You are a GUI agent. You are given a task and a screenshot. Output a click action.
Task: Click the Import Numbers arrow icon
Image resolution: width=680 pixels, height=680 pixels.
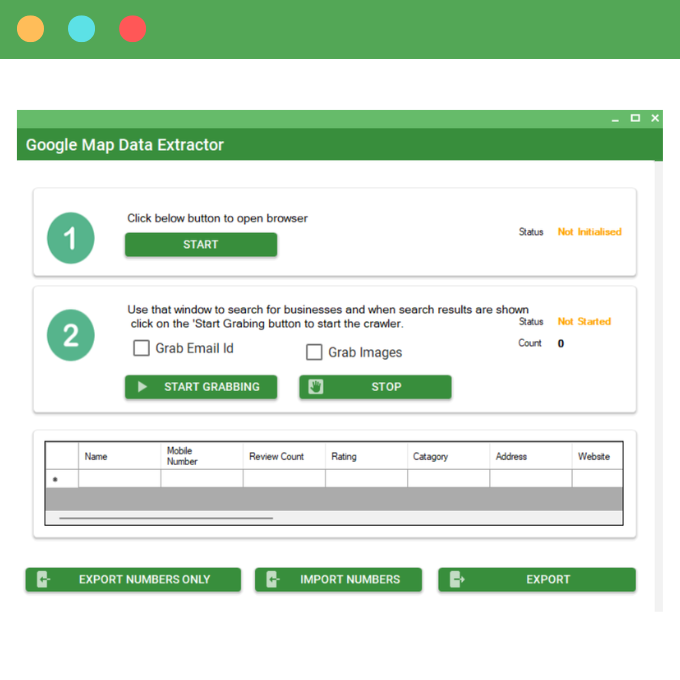(x=273, y=579)
